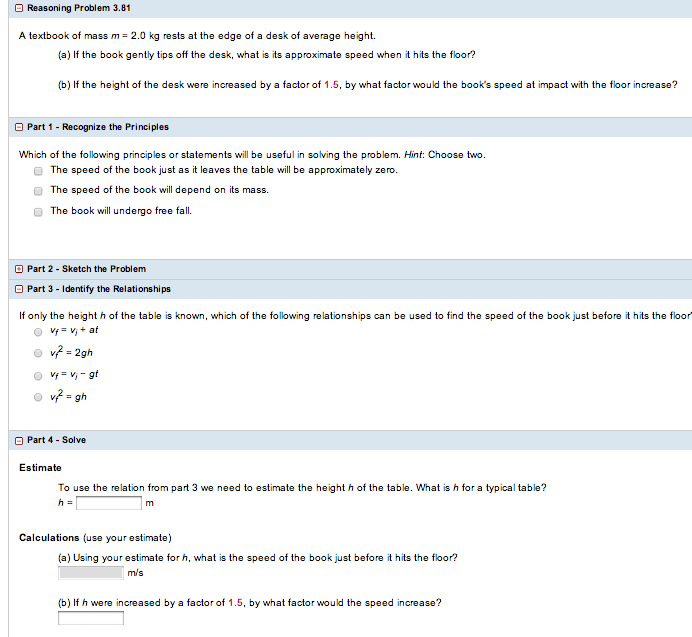The width and height of the screenshot is (692, 637).
Task: Pick the vf² = gh radio option
Action: tap(38, 397)
